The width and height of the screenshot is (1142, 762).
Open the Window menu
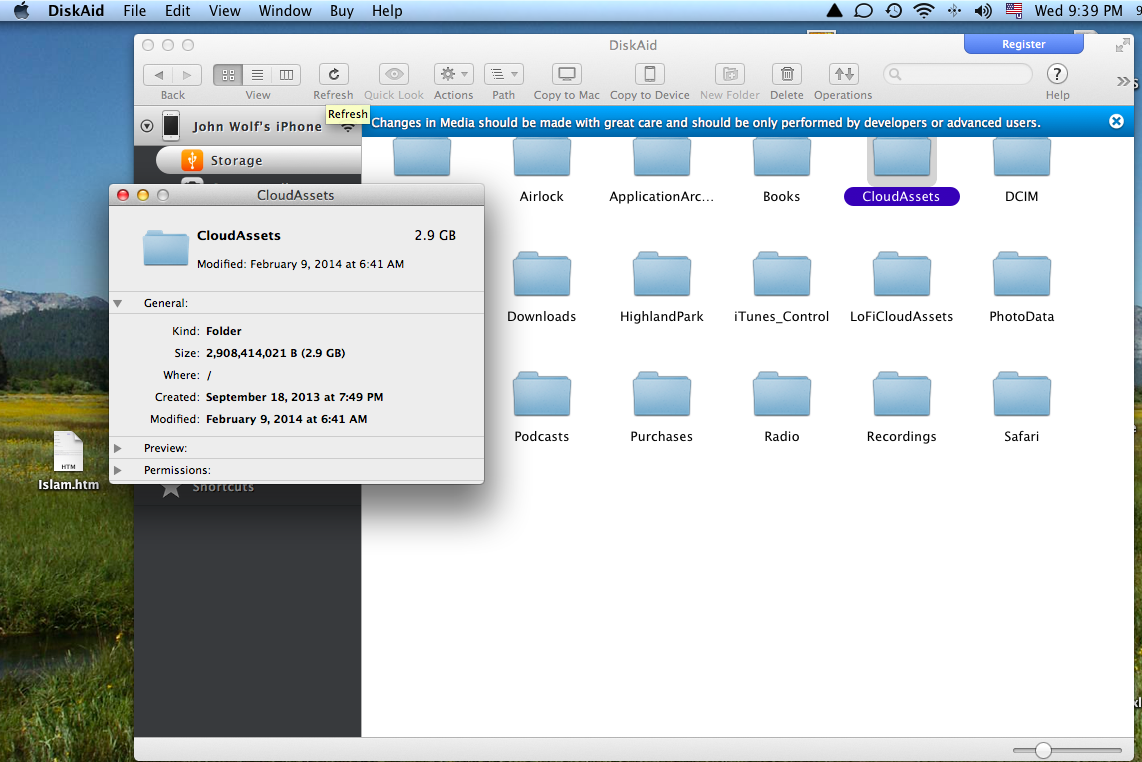tap(285, 11)
